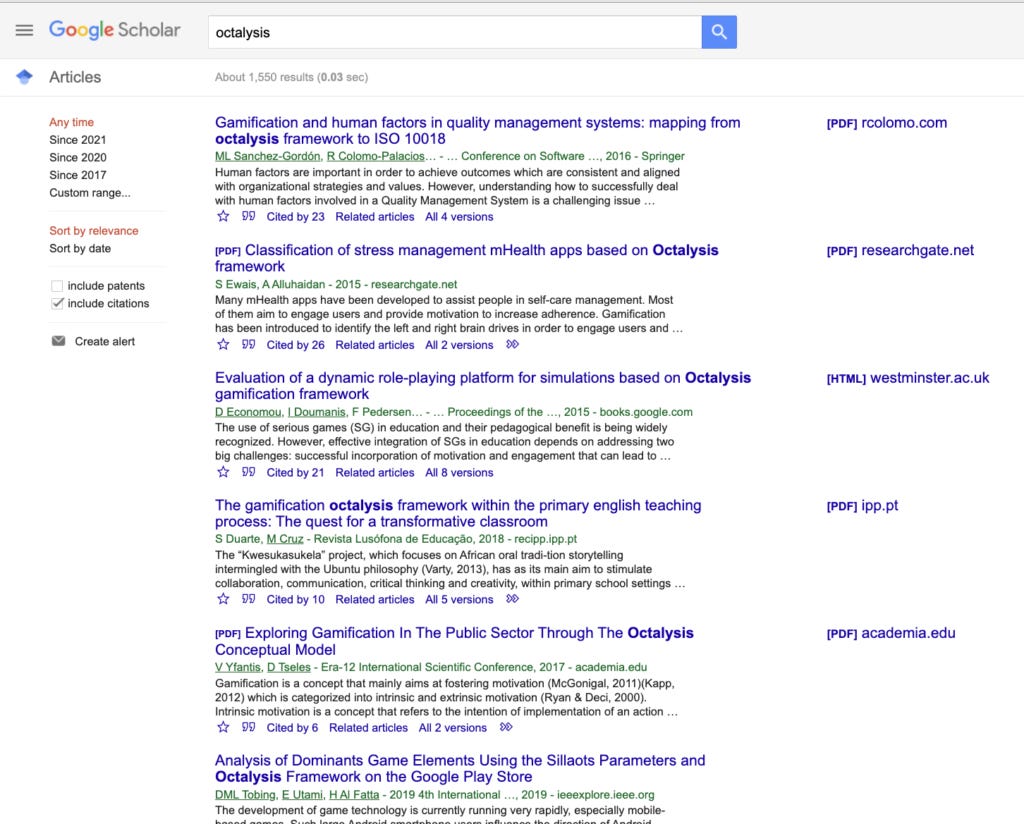Open the cite icon under the Exploring Gamification result
Image resolution: width=1024 pixels, height=824 pixels.
[x=247, y=727]
